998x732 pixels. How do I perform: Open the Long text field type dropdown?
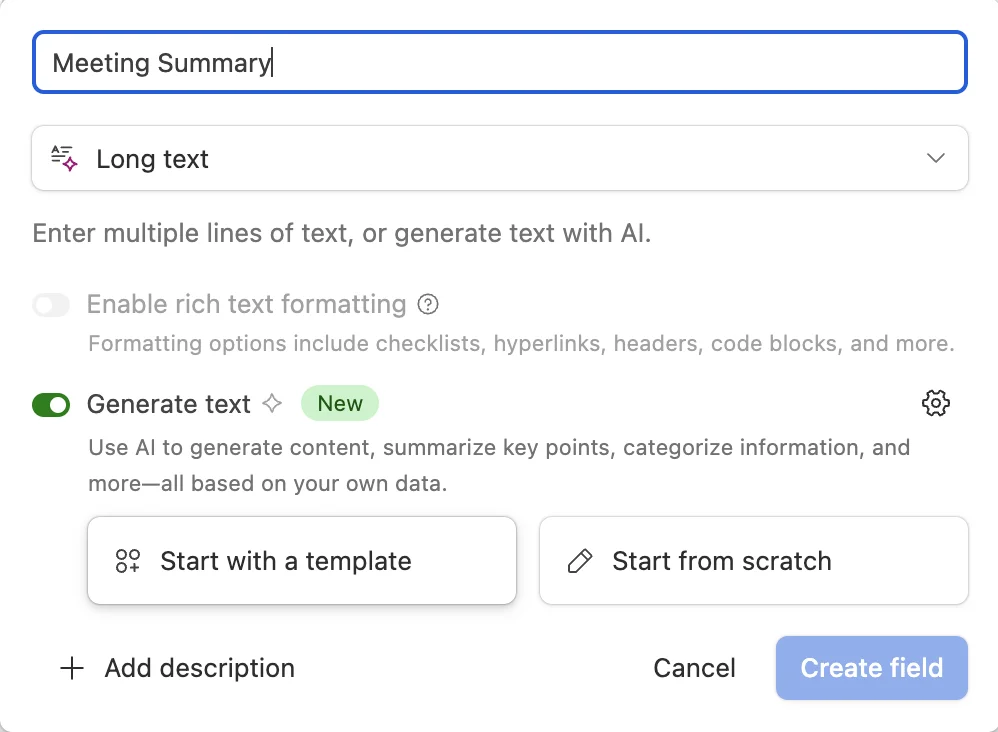(x=500, y=158)
